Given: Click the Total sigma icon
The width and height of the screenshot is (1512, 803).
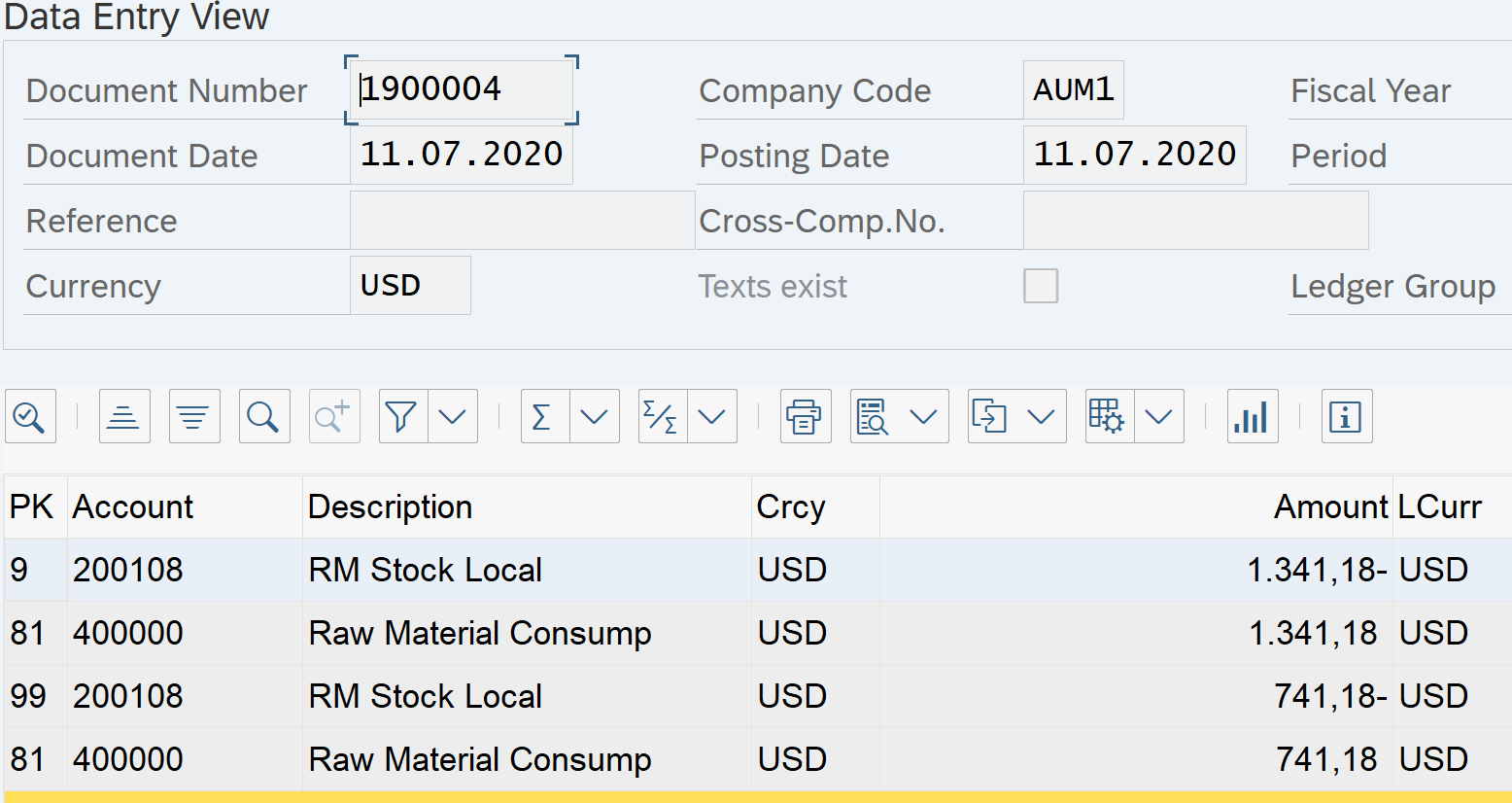Looking at the screenshot, I should click(x=544, y=417).
